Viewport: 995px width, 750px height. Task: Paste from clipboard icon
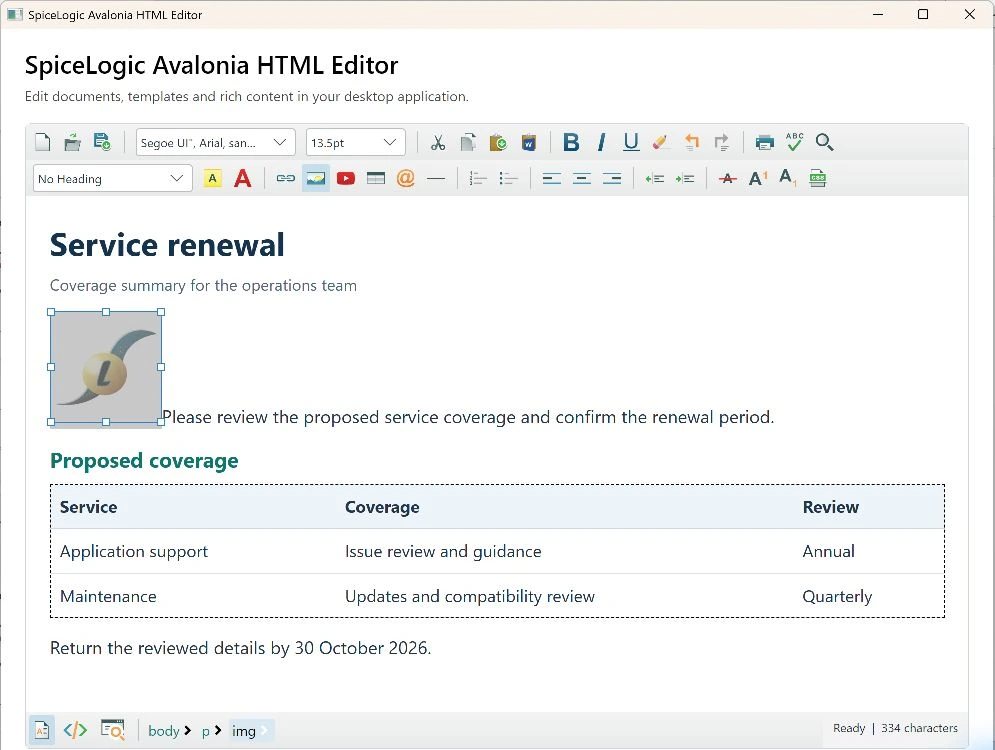[x=498, y=142]
